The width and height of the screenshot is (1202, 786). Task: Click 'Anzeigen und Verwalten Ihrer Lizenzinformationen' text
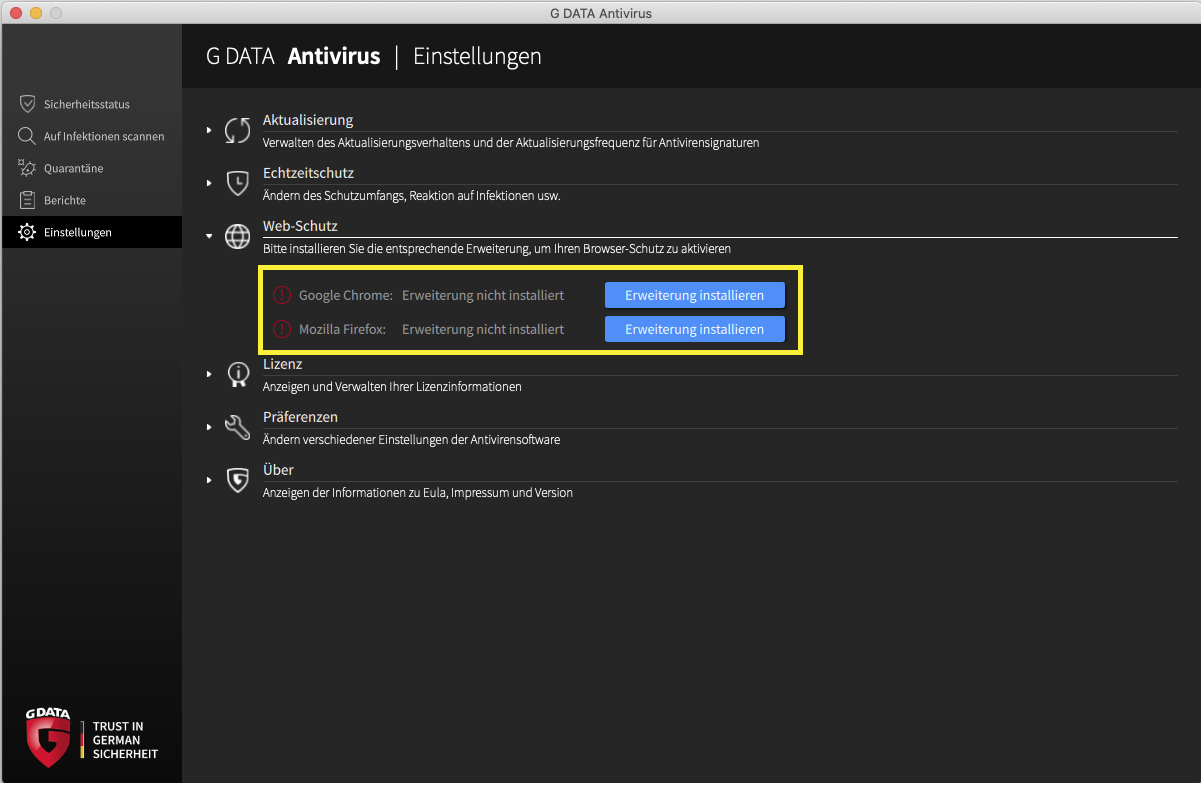392,387
